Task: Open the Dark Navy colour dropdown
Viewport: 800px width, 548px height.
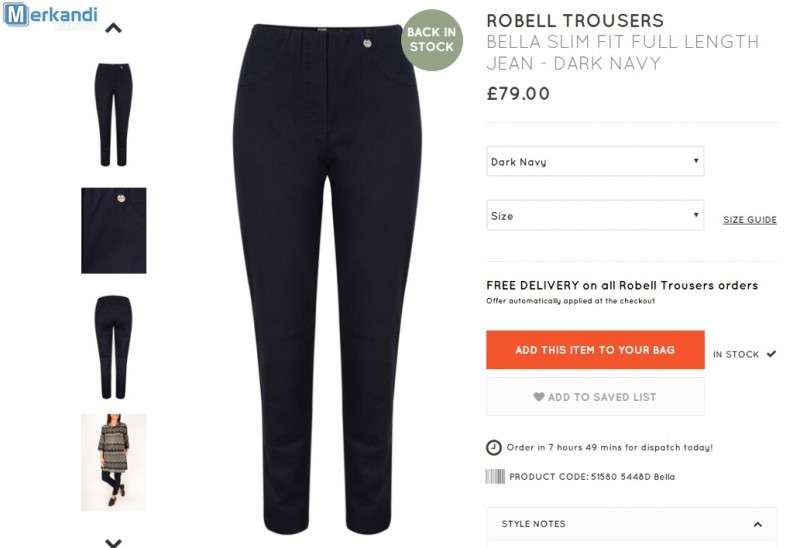Action: [595, 161]
